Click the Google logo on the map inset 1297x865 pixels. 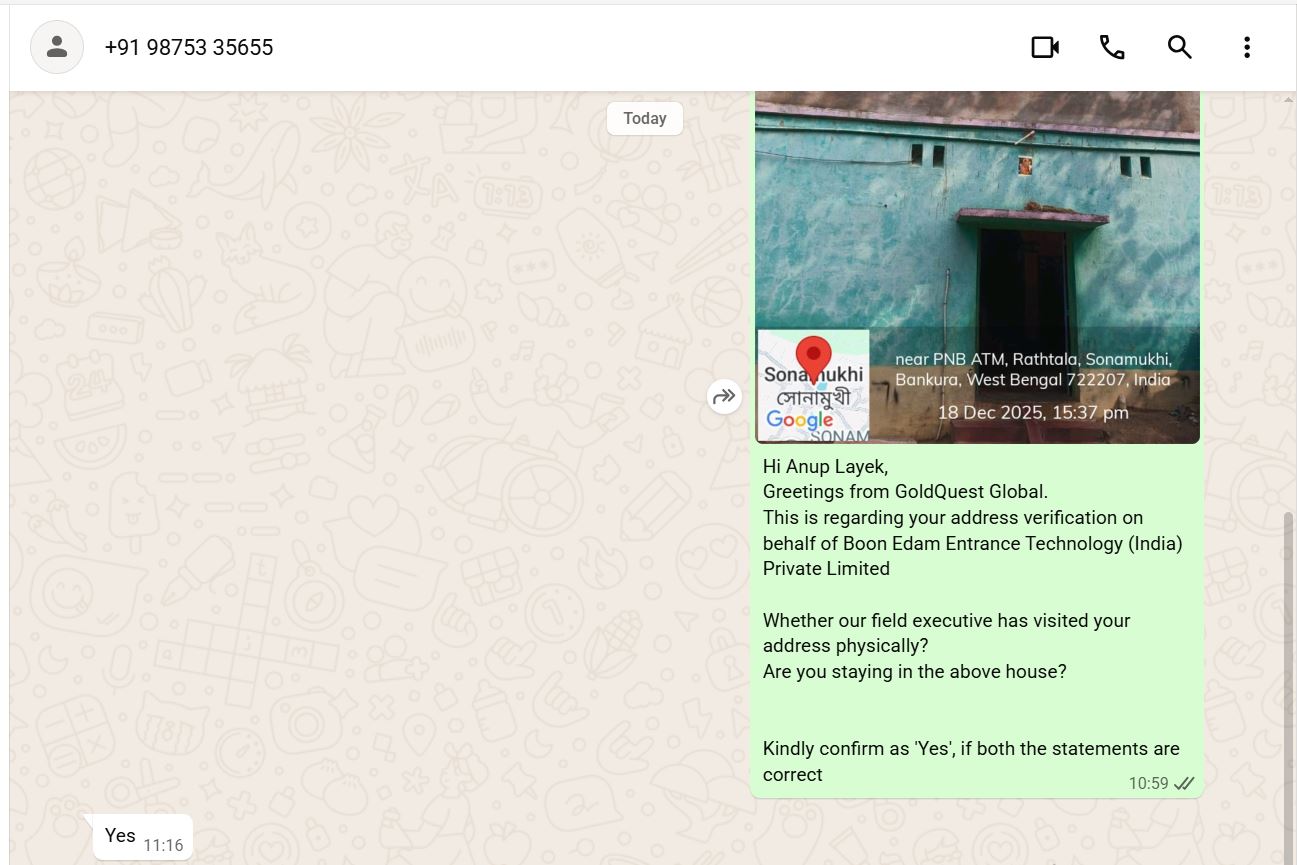799,420
